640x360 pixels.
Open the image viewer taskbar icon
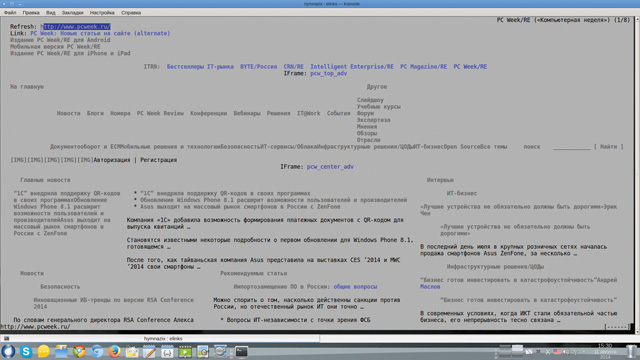tap(203, 351)
